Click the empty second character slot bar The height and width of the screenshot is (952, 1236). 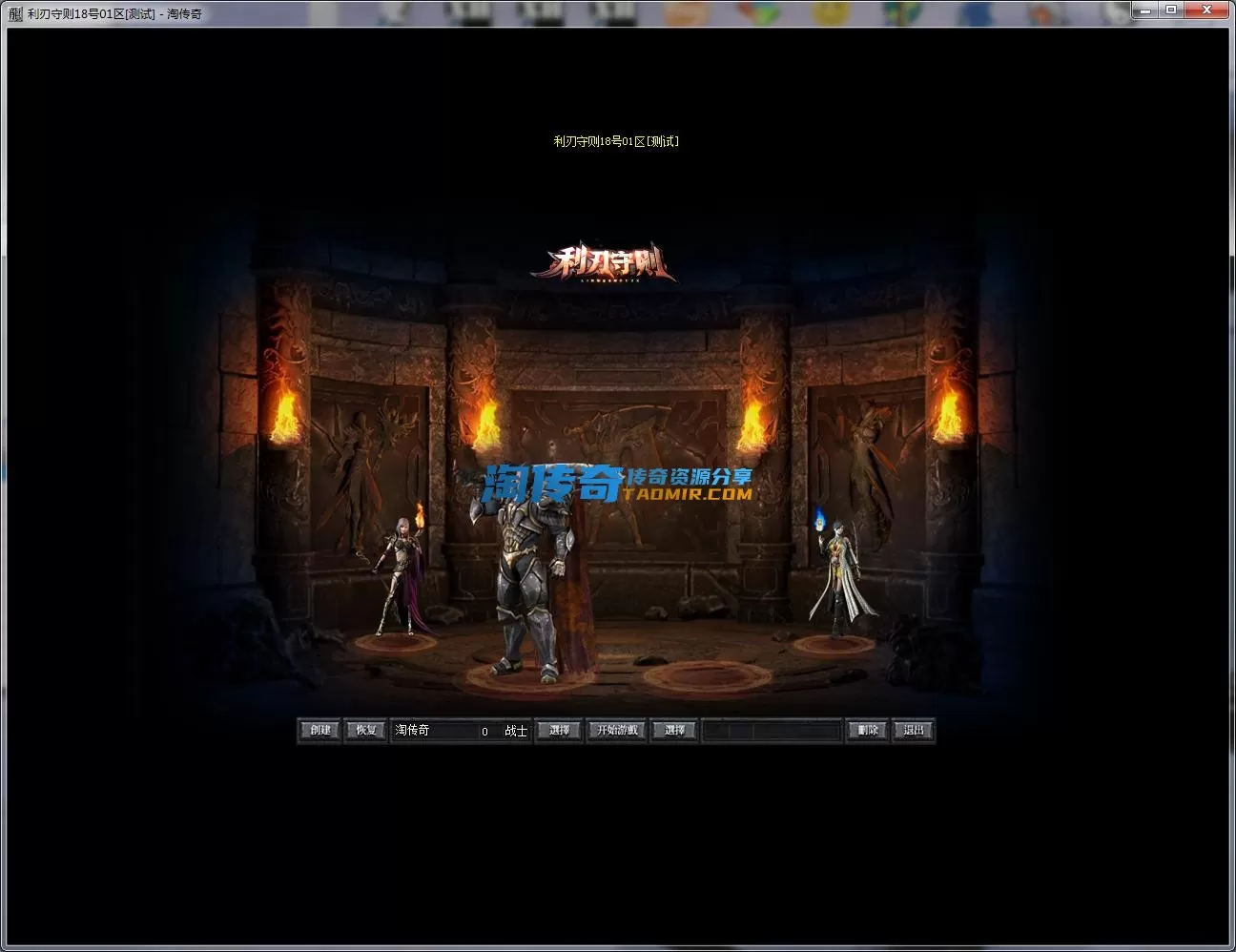coord(772,731)
